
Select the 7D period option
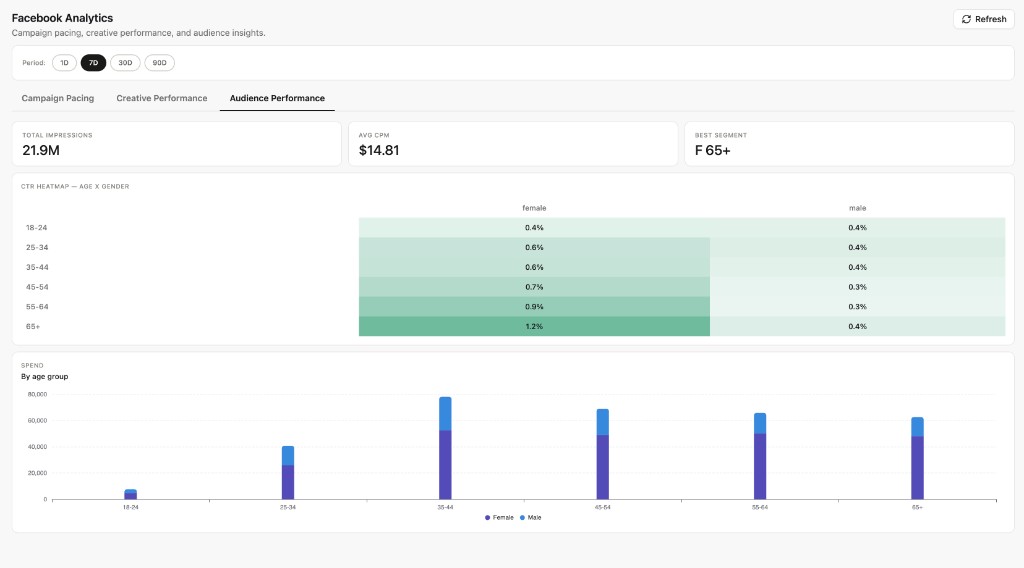(x=93, y=63)
